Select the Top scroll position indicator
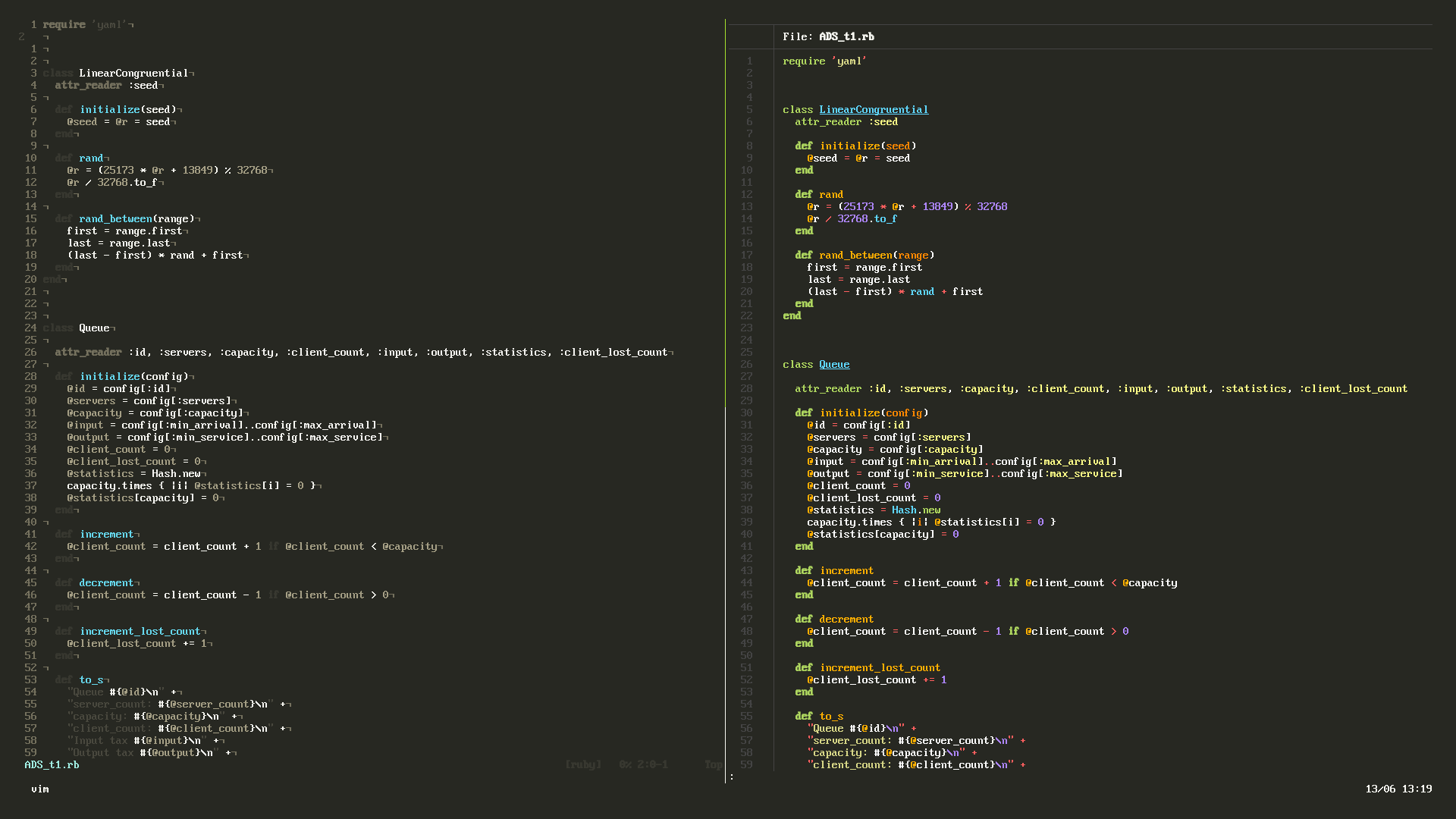The image size is (1456, 819). 712,764
